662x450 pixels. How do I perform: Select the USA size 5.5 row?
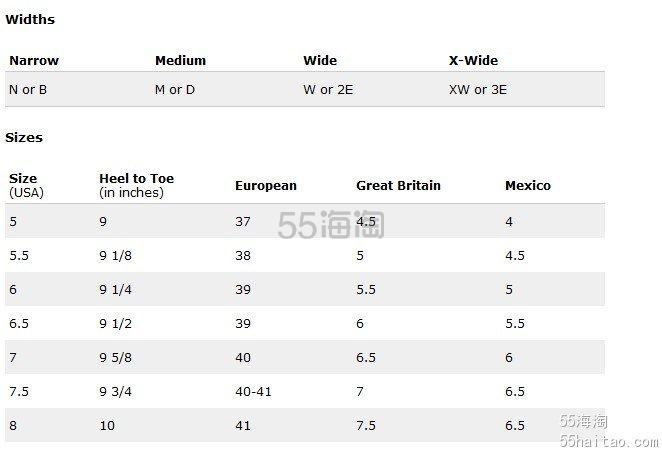click(x=305, y=255)
